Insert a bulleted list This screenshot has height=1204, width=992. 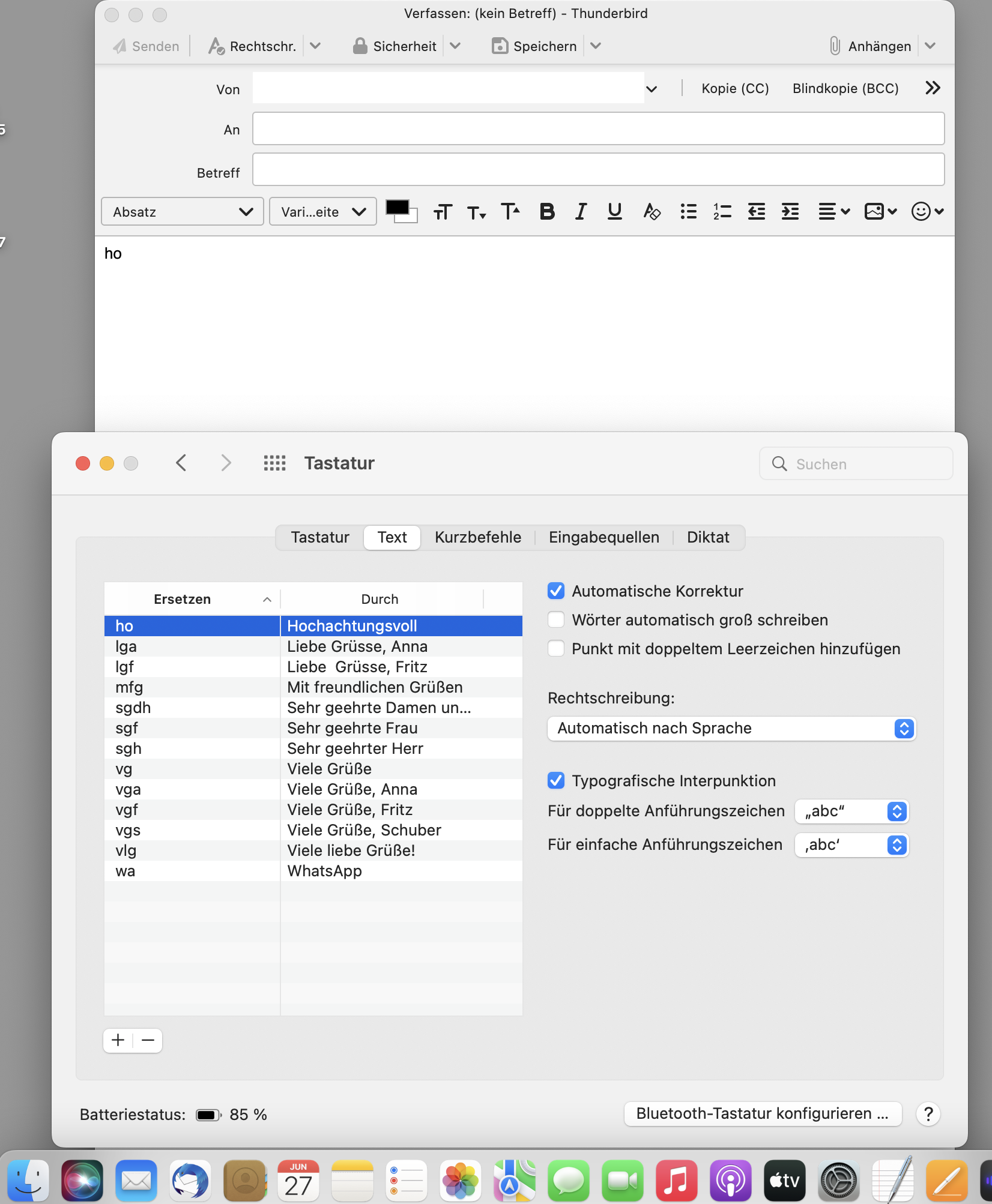688,212
